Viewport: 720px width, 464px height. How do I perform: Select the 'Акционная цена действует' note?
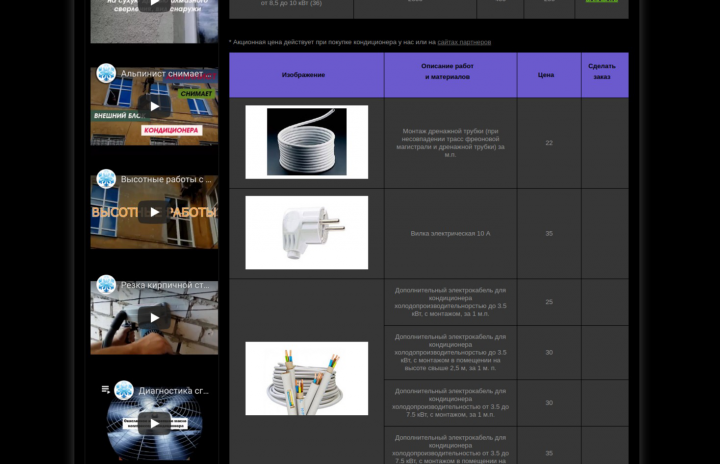(360, 42)
